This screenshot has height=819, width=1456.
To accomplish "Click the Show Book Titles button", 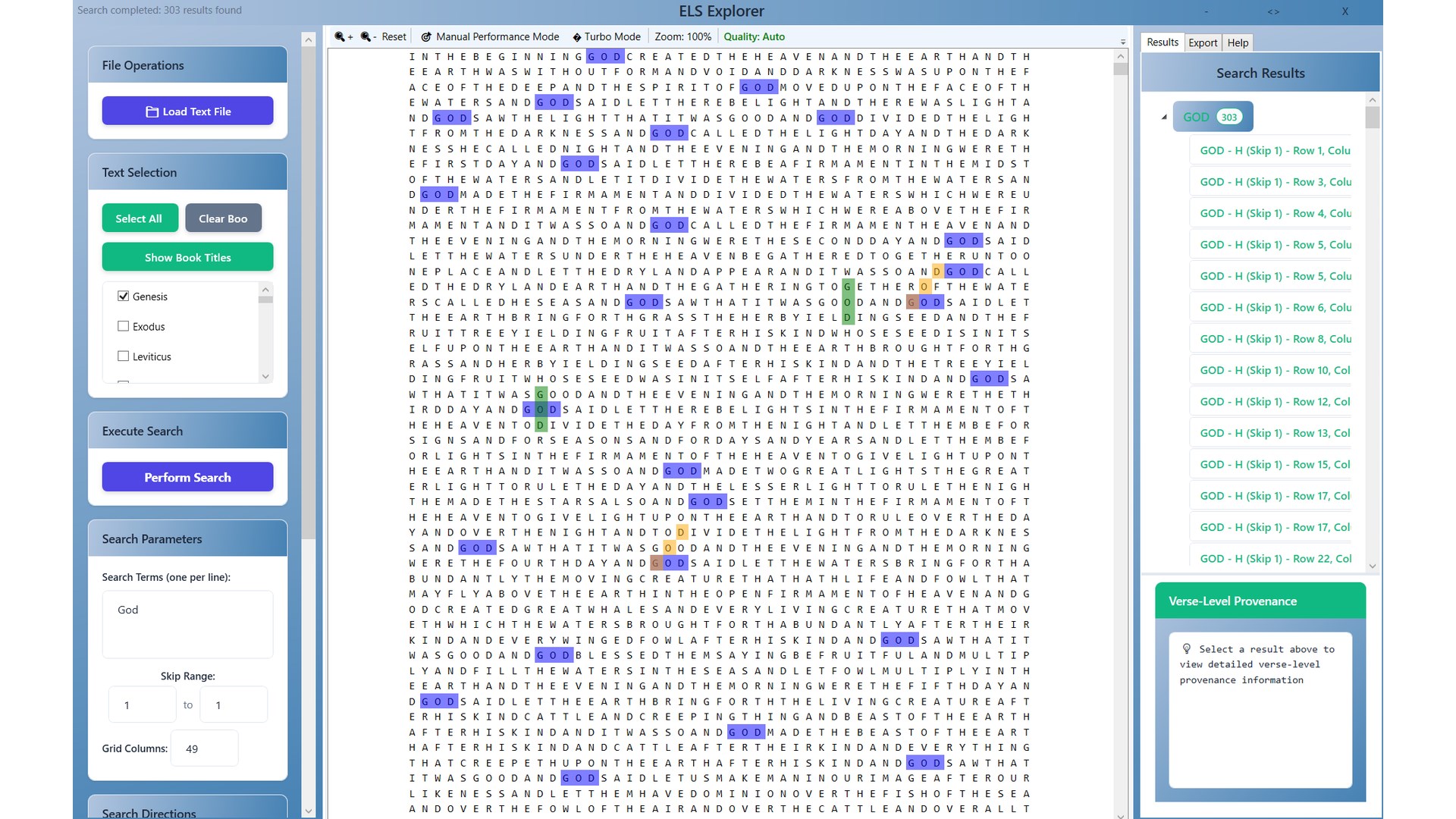I will pos(187,257).
